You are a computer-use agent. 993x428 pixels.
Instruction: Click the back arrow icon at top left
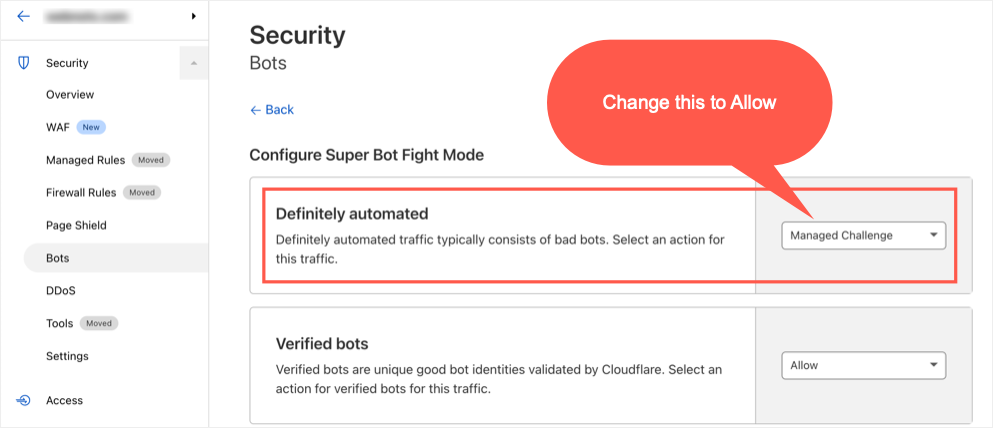(x=24, y=16)
